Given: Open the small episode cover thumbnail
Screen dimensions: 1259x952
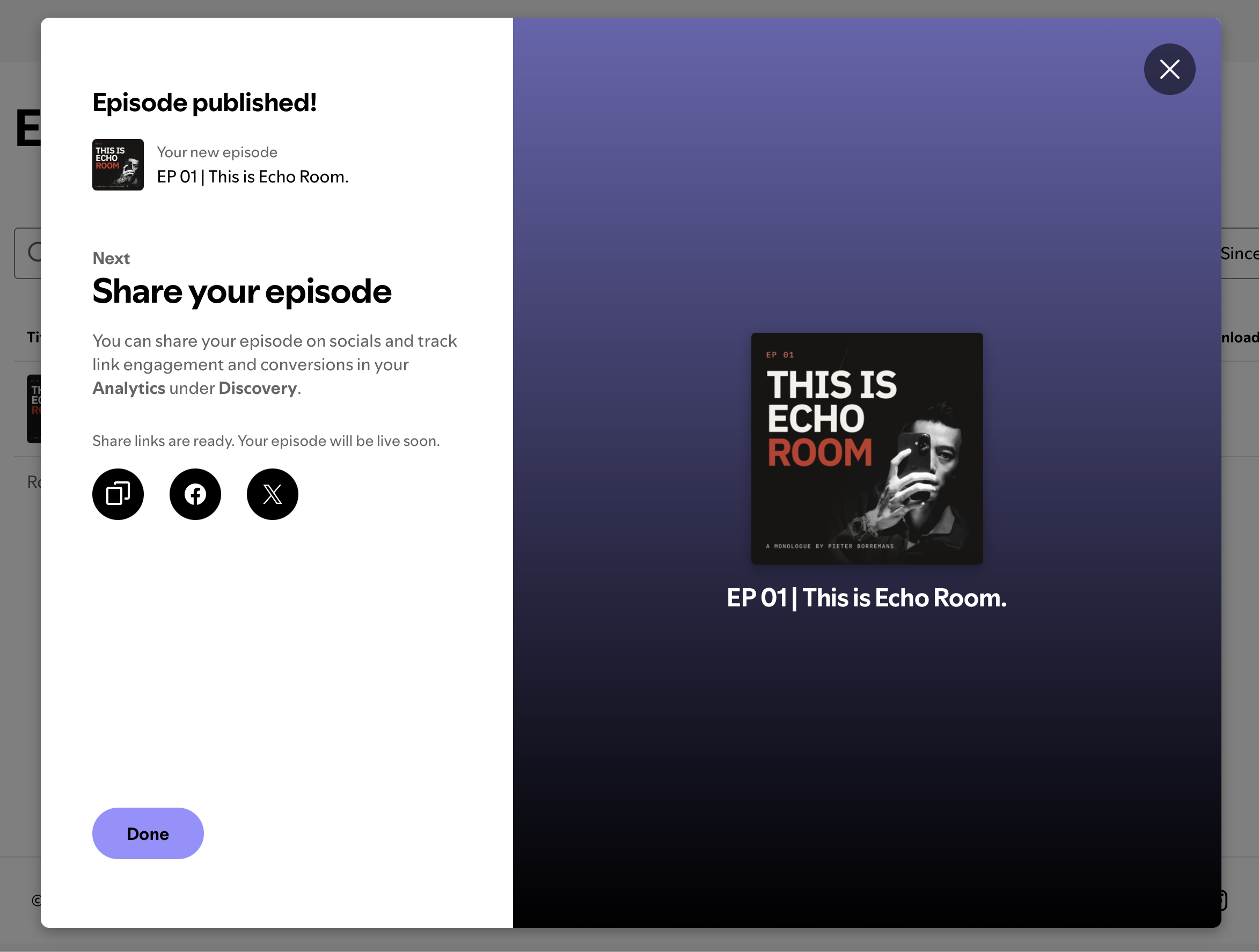Looking at the screenshot, I should tap(118, 164).
